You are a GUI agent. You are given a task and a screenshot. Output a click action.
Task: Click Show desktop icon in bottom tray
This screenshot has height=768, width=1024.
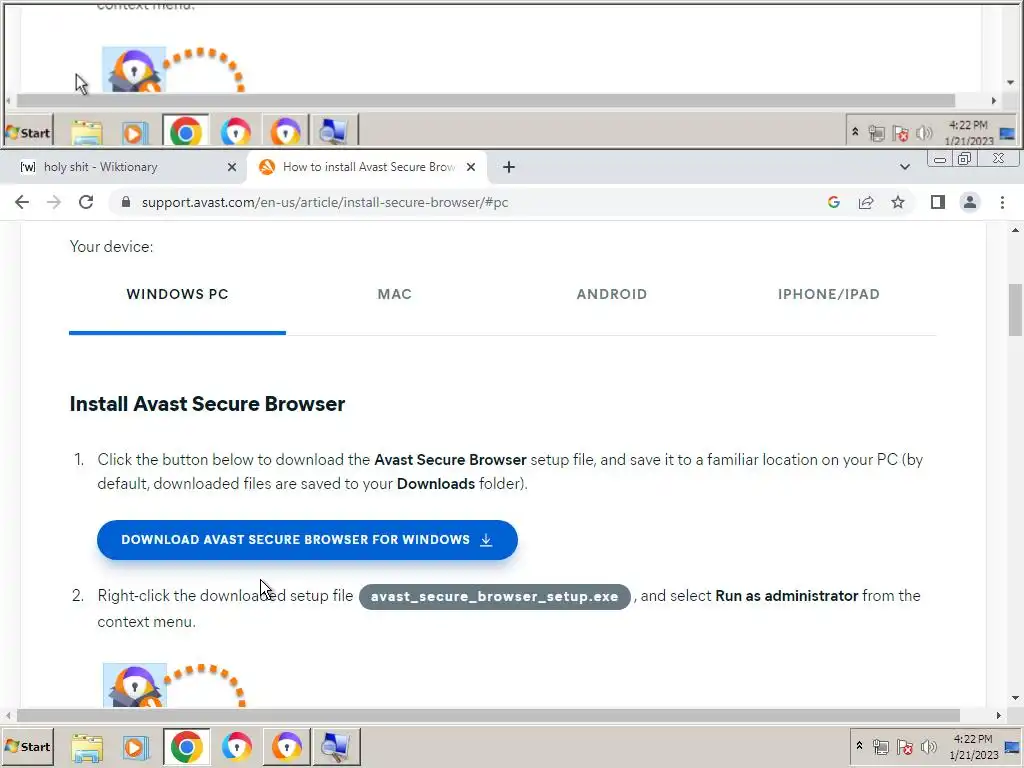[x=1012, y=746]
